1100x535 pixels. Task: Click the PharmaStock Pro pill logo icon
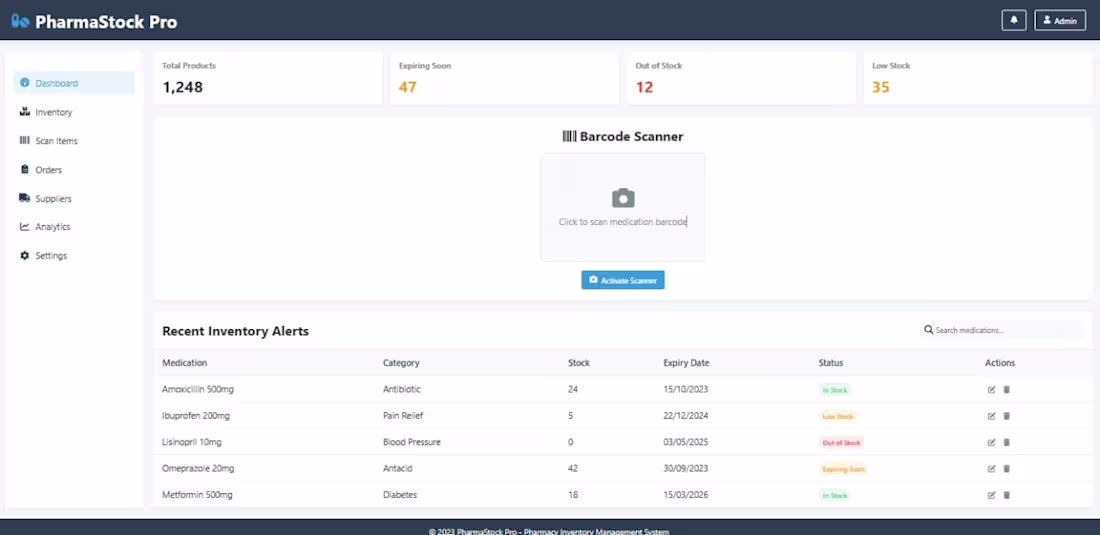click(20, 22)
